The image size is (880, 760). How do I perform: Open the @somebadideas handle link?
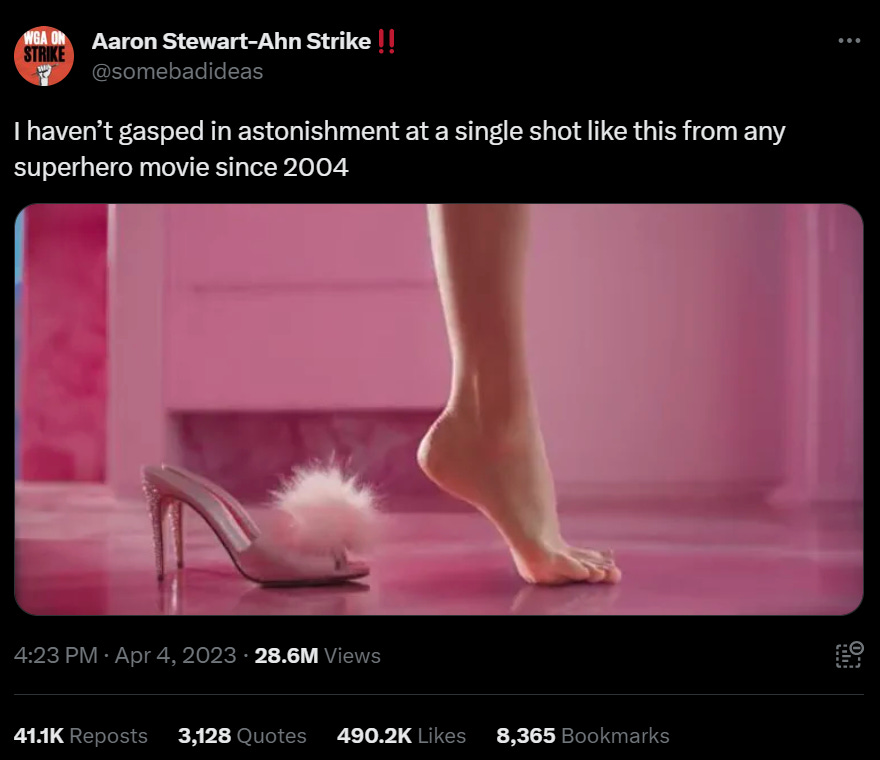[177, 71]
